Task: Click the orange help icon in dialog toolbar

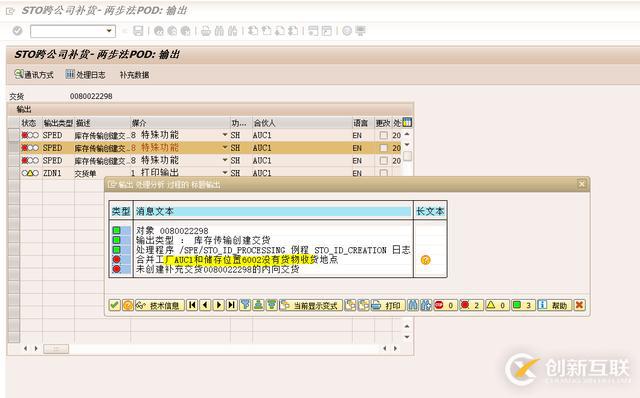Action: (128, 305)
